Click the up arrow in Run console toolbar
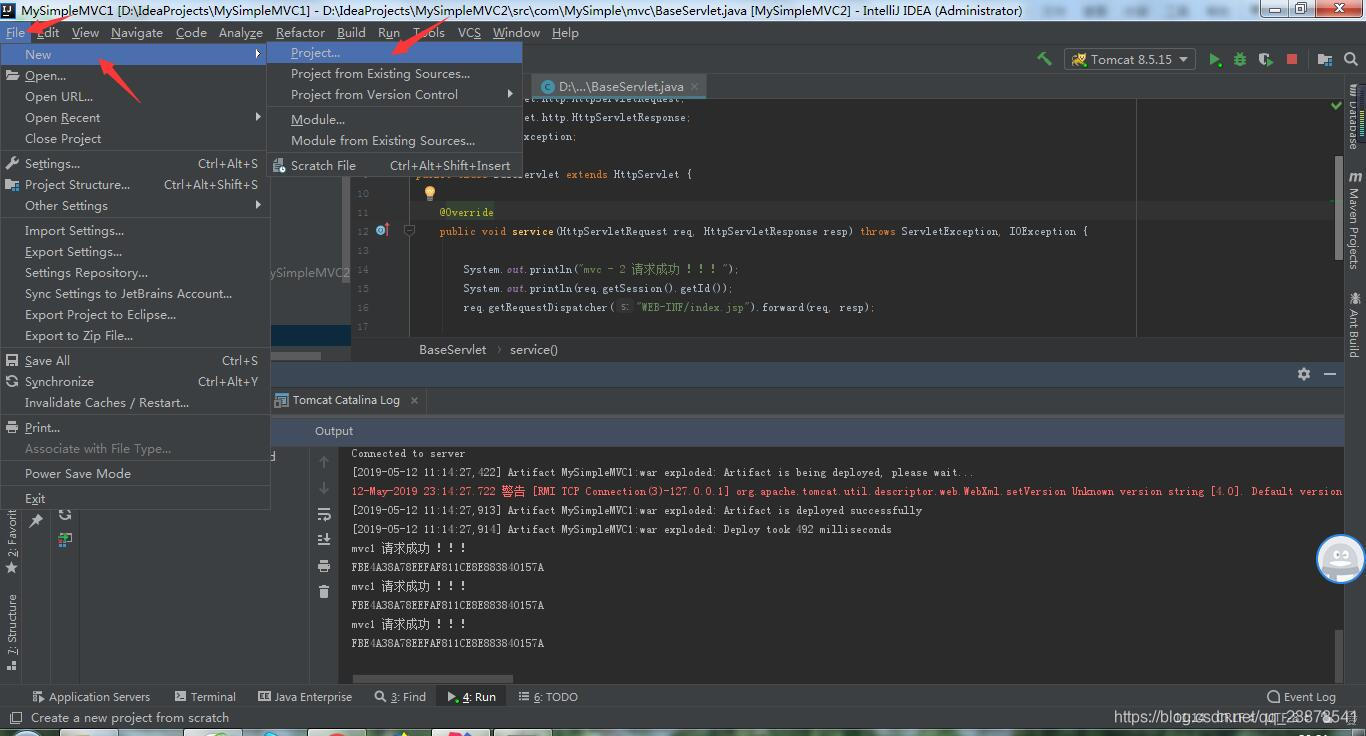Image resolution: width=1366 pixels, height=736 pixels. pyautogui.click(x=324, y=462)
